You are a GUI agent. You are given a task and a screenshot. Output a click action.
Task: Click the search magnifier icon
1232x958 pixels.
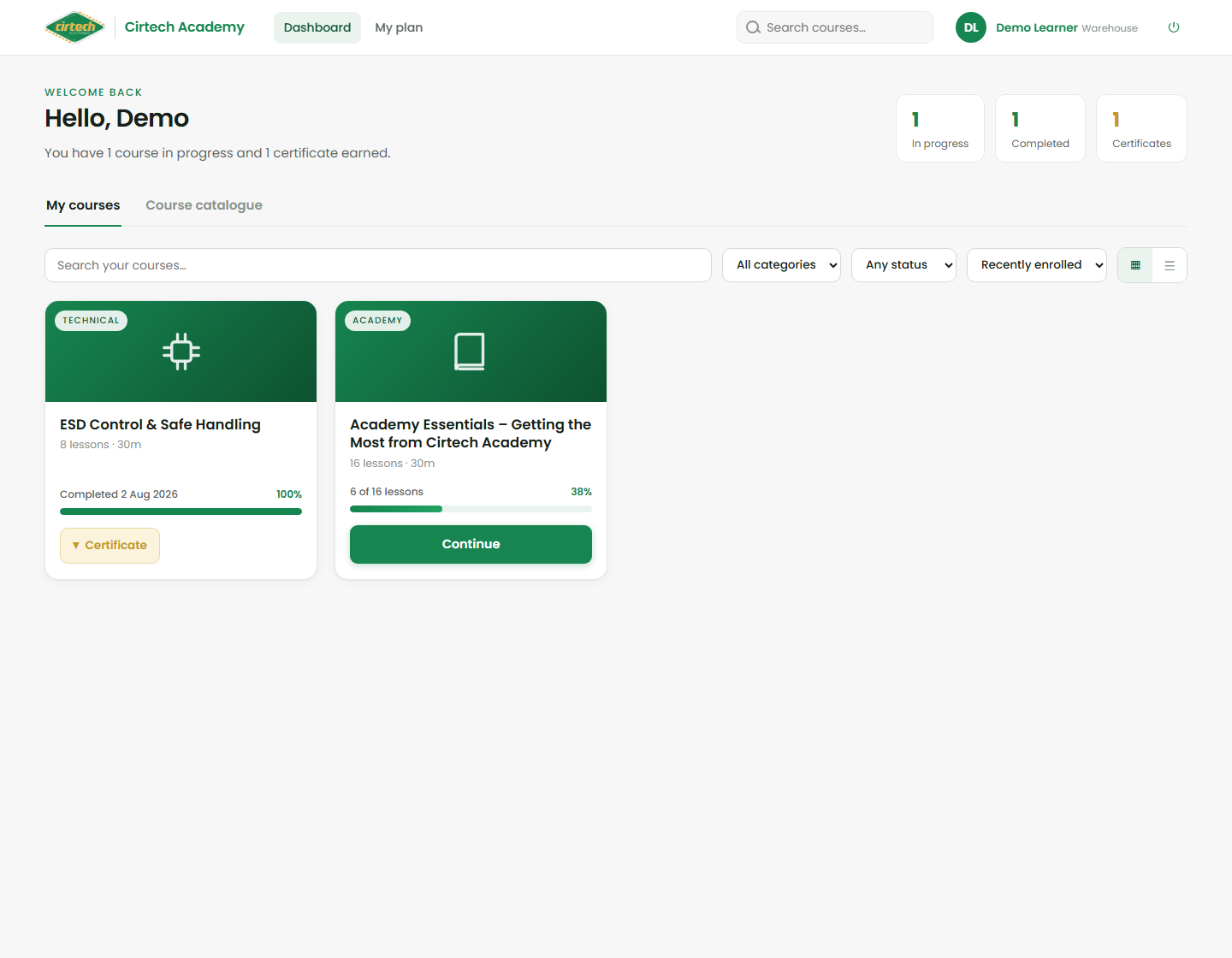[x=753, y=27]
